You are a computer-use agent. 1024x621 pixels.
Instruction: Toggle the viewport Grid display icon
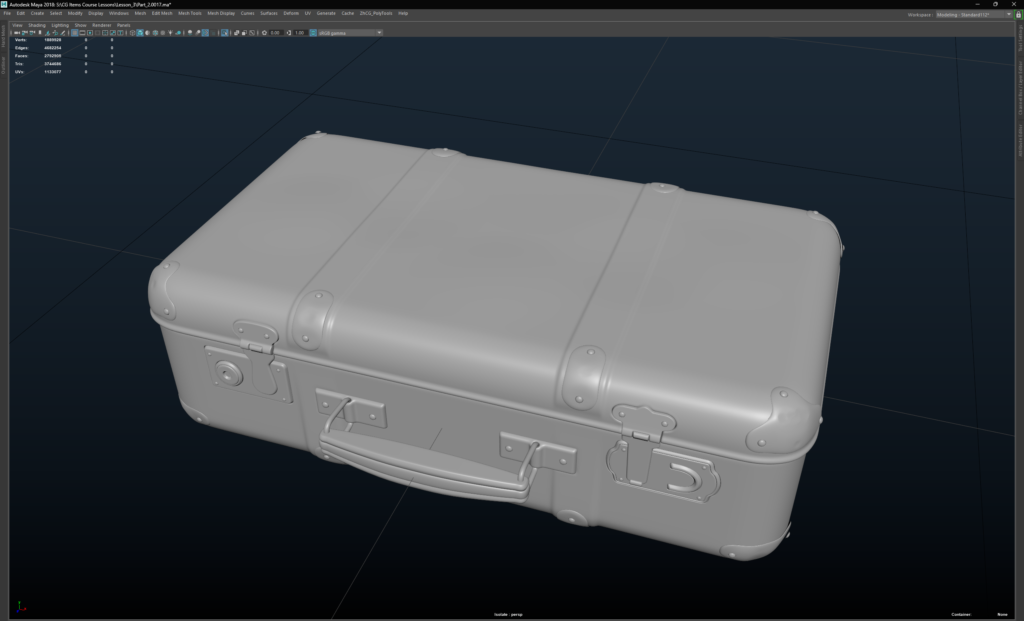coord(74,33)
